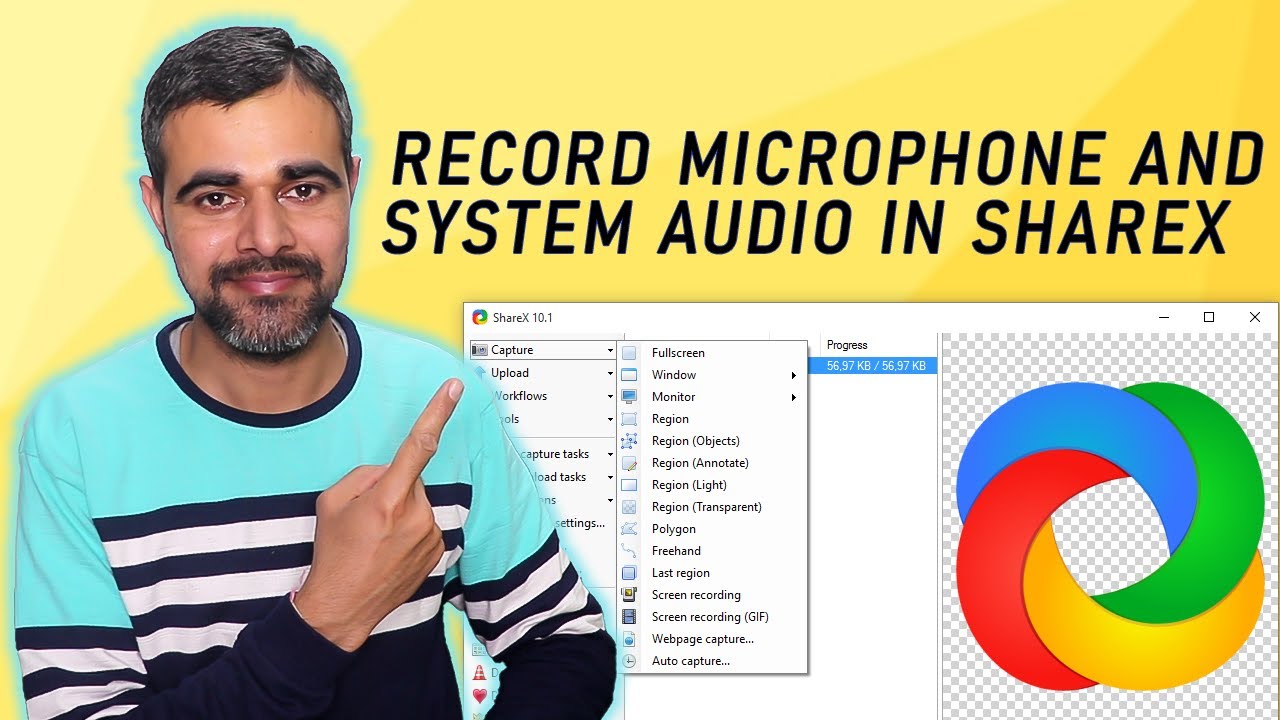
Task: Start Screen recording via its camera icon
Action: pos(629,595)
